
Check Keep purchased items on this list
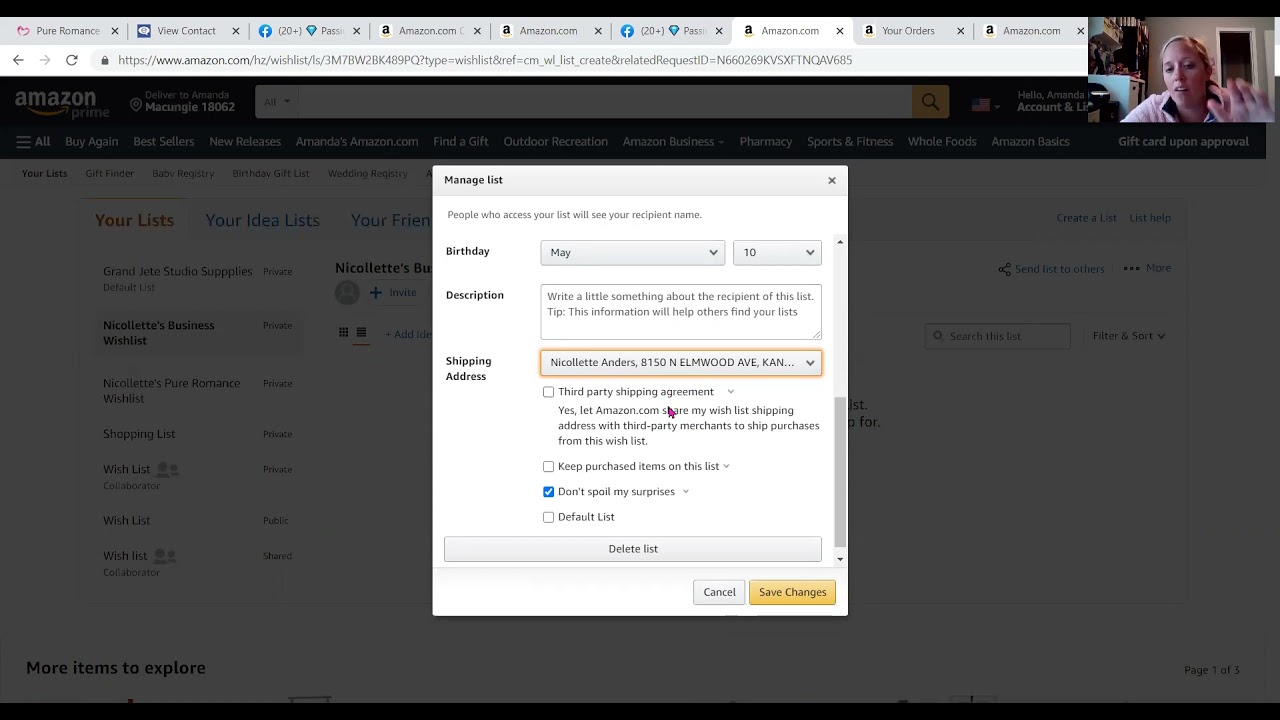pos(548,466)
